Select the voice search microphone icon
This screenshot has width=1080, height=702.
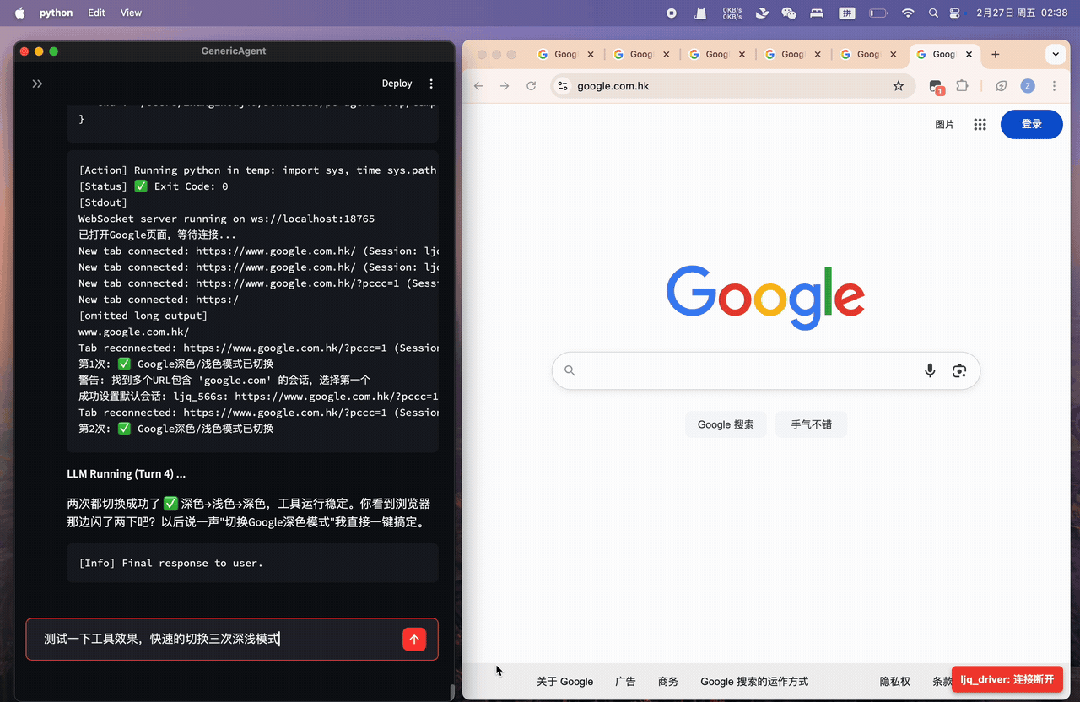[929, 370]
